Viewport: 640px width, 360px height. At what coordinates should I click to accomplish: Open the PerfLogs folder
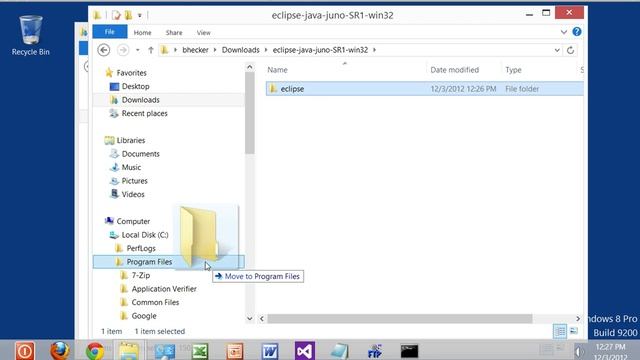[141, 248]
